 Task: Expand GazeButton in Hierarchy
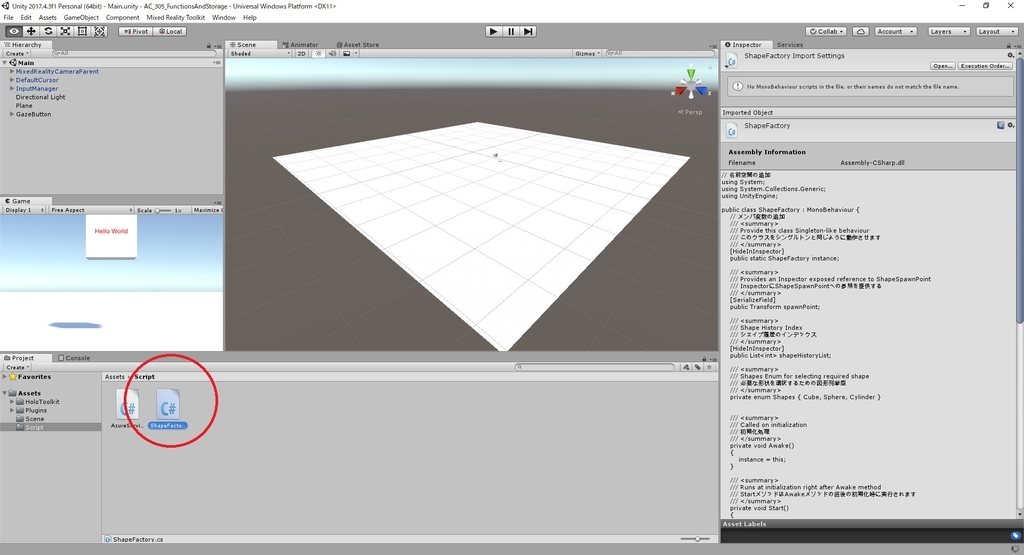click(12, 114)
